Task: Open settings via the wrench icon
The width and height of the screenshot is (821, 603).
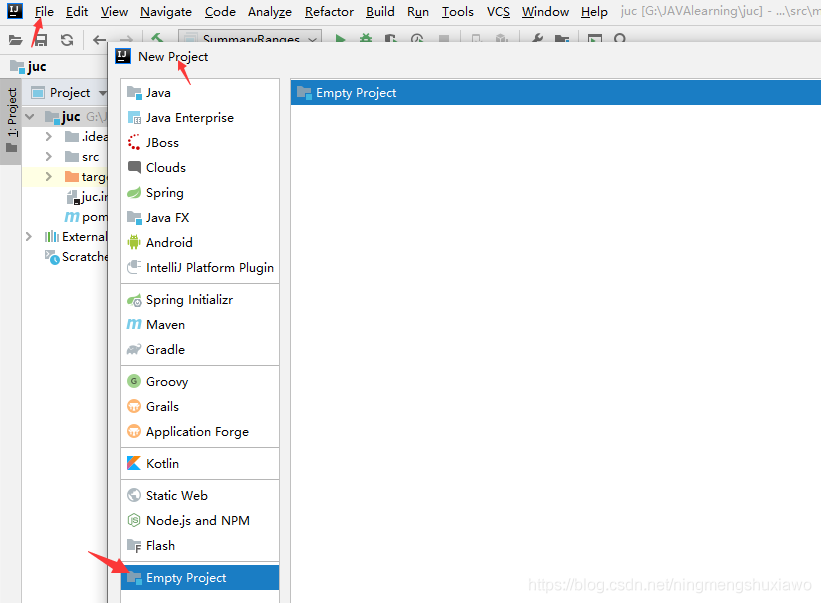Action: tap(536, 40)
